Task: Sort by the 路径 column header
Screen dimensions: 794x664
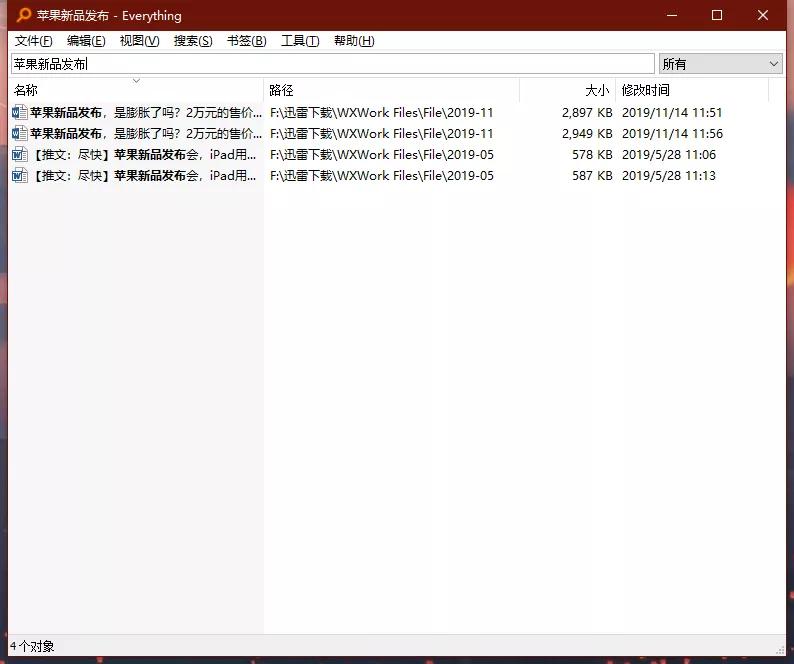Action: (391, 90)
